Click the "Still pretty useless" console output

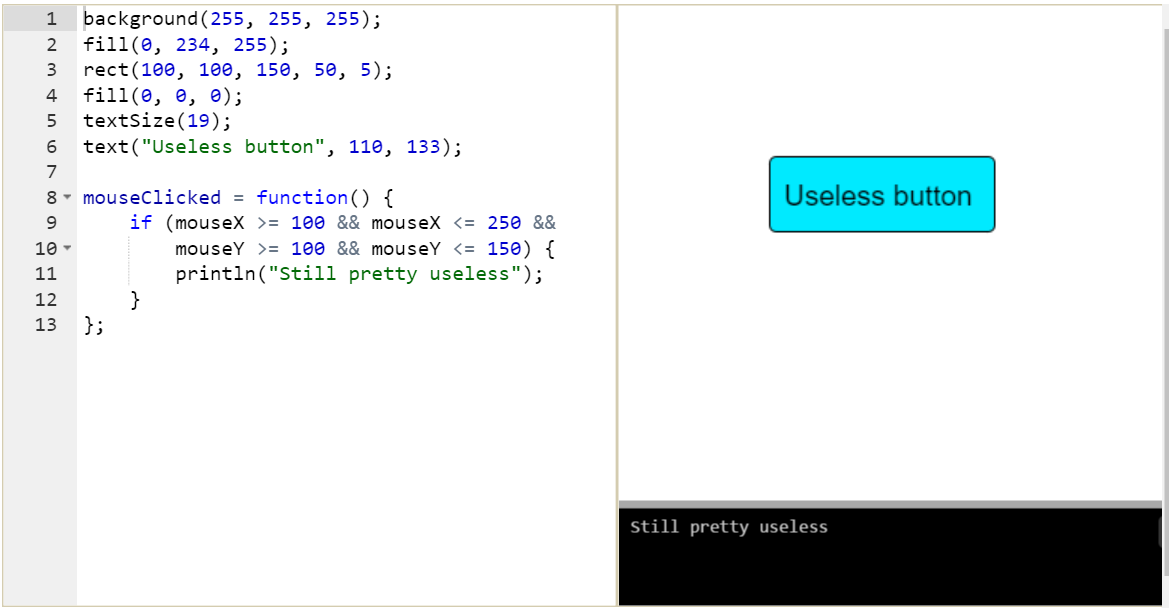[x=729, y=527]
